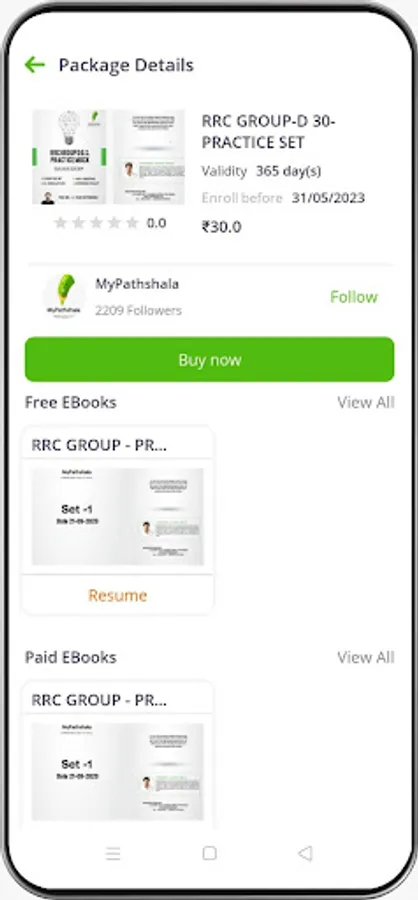The width and height of the screenshot is (418, 900).
Task: Select the first rating star
Action: 60,223
